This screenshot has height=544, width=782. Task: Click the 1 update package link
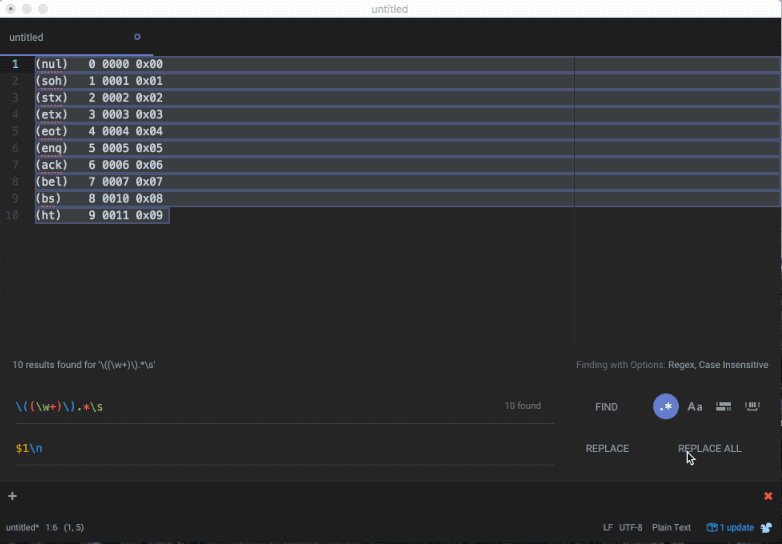(x=731, y=528)
